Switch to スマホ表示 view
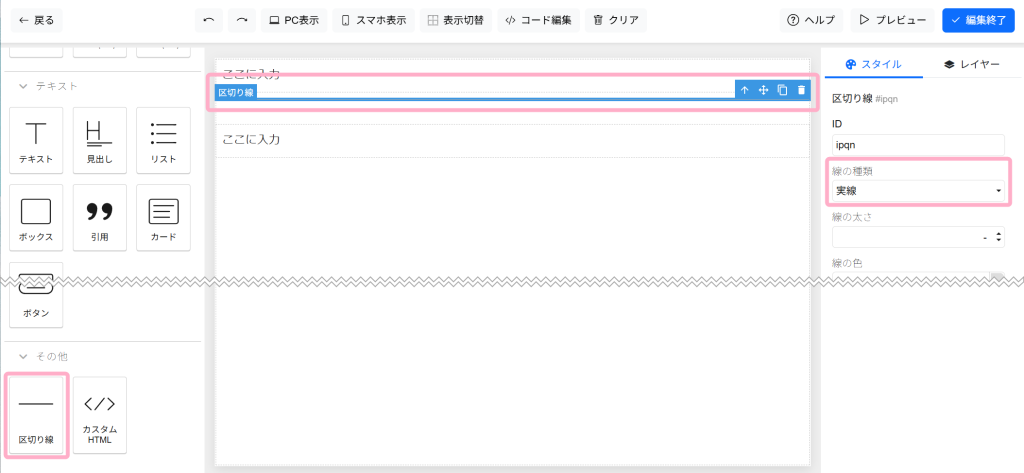The width and height of the screenshot is (1024, 473). [x=372, y=20]
